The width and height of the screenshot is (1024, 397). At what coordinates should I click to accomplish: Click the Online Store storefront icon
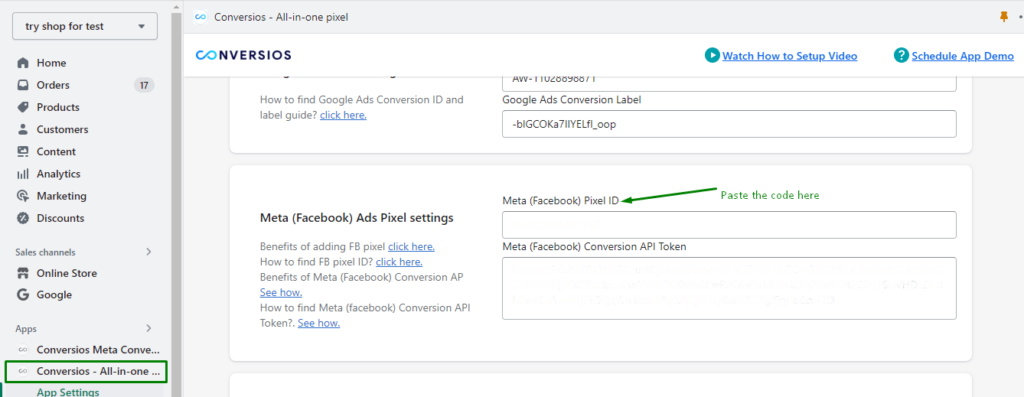[23, 273]
